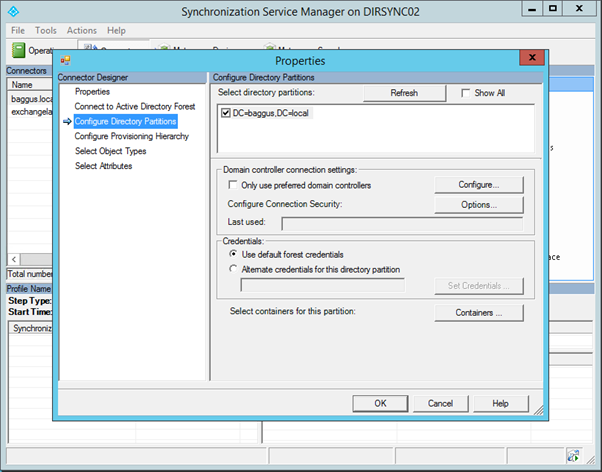
Task: Choose Alternate credentials for this directory partition
Action: (x=234, y=268)
